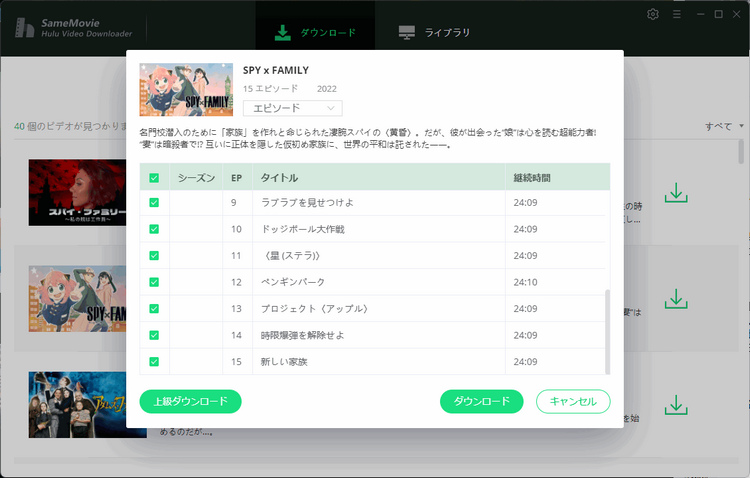Select the 新しい家族 title text

[284, 362]
